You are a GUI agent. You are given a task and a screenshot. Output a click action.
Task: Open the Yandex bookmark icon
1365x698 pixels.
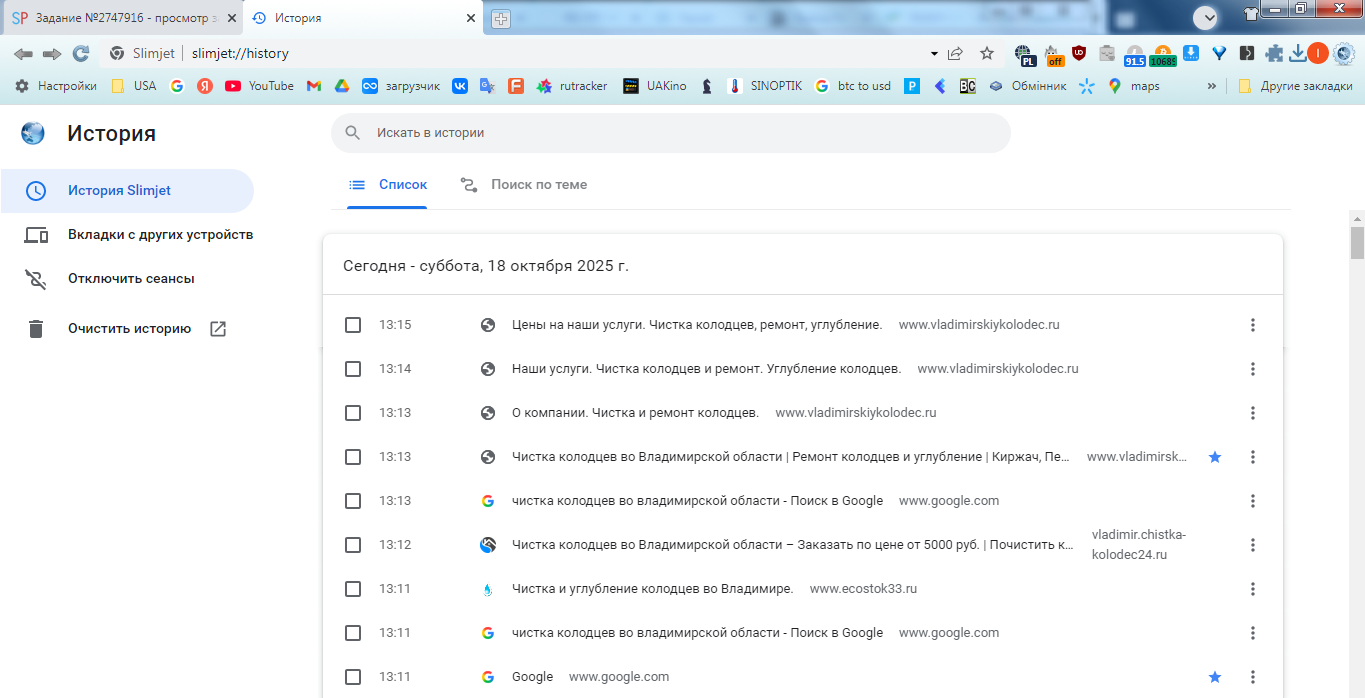205,86
